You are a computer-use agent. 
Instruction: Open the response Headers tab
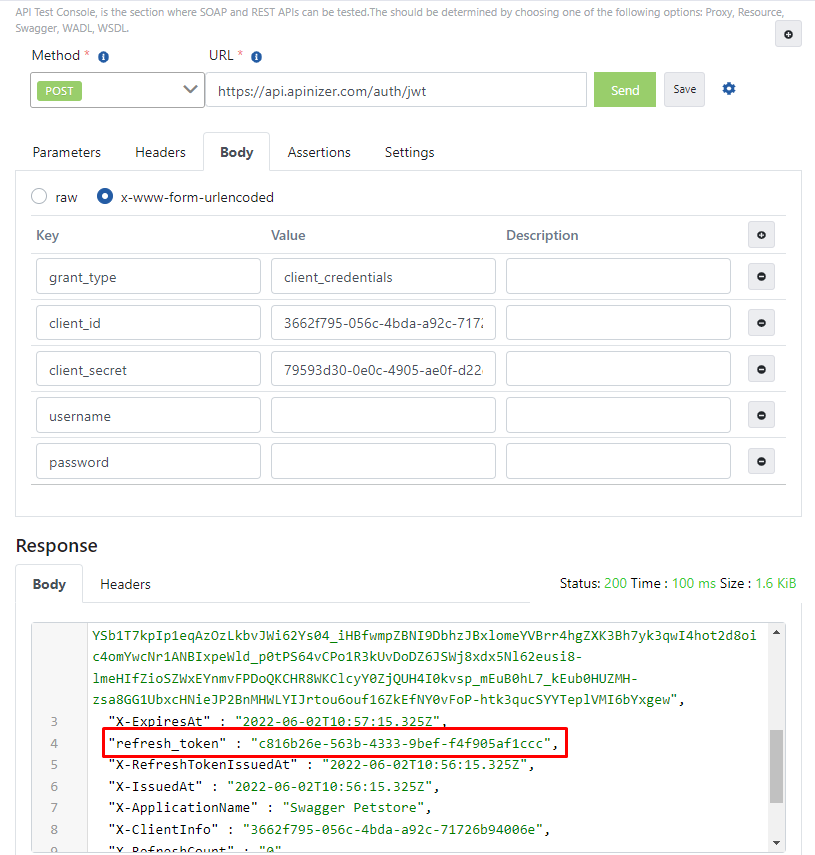(x=125, y=584)
